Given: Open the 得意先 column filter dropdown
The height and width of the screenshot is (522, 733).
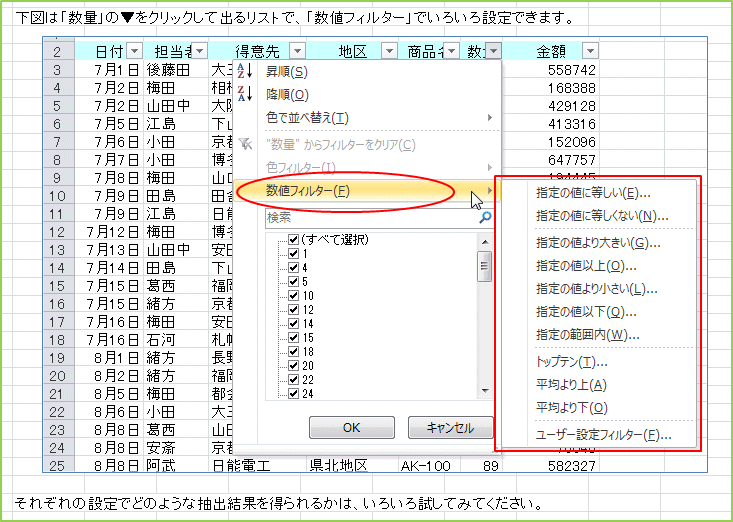Looking at the screenshot, I should point(297,51).
